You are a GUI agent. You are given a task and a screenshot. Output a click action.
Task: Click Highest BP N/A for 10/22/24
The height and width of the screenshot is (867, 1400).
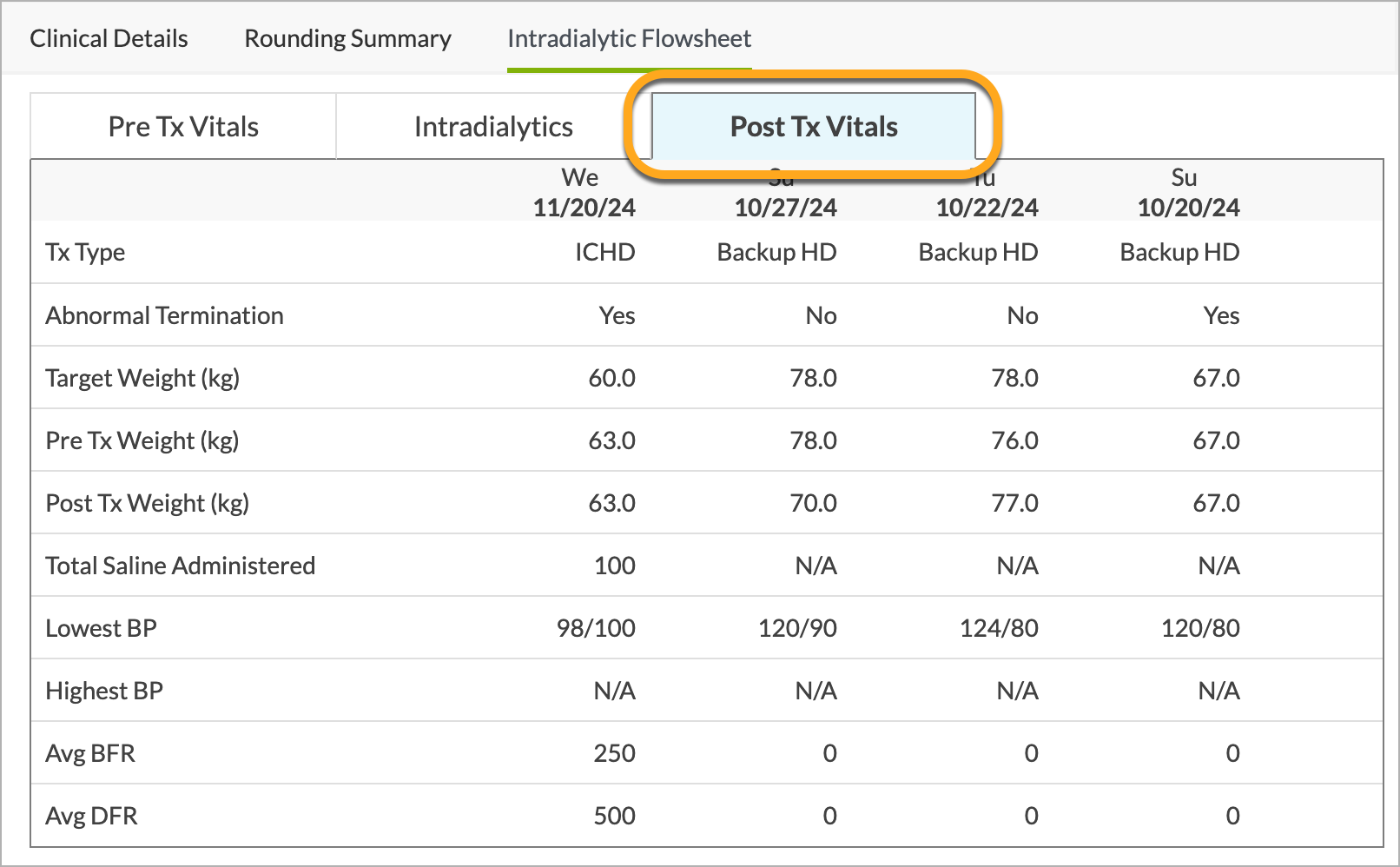[x=1017, y=691]
